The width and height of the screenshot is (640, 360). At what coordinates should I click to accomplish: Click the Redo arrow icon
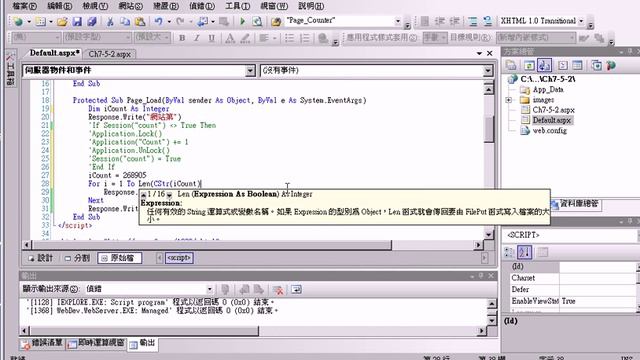(180, 21)
